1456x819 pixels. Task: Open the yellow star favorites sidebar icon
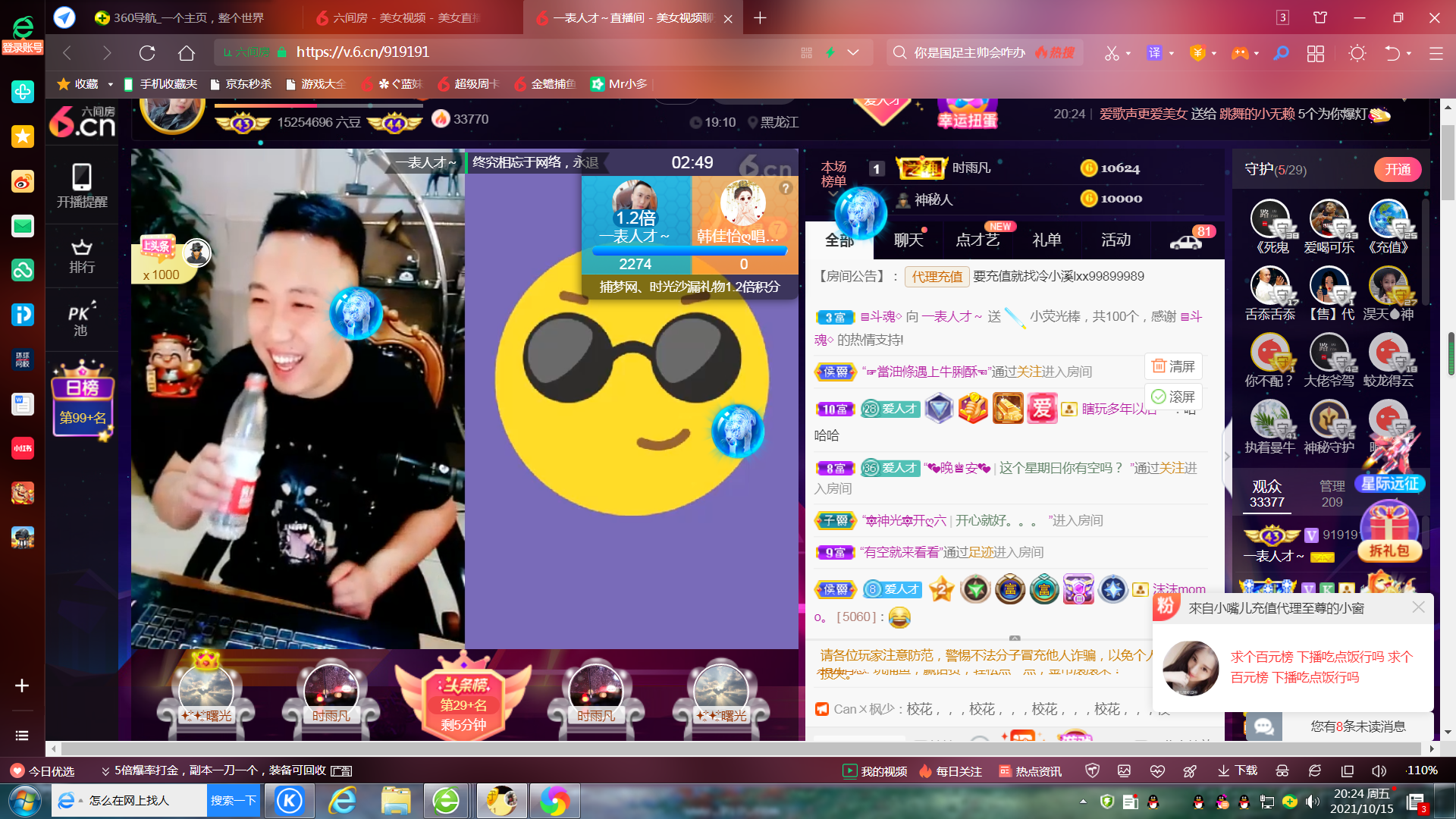click(x=22, y=136)
